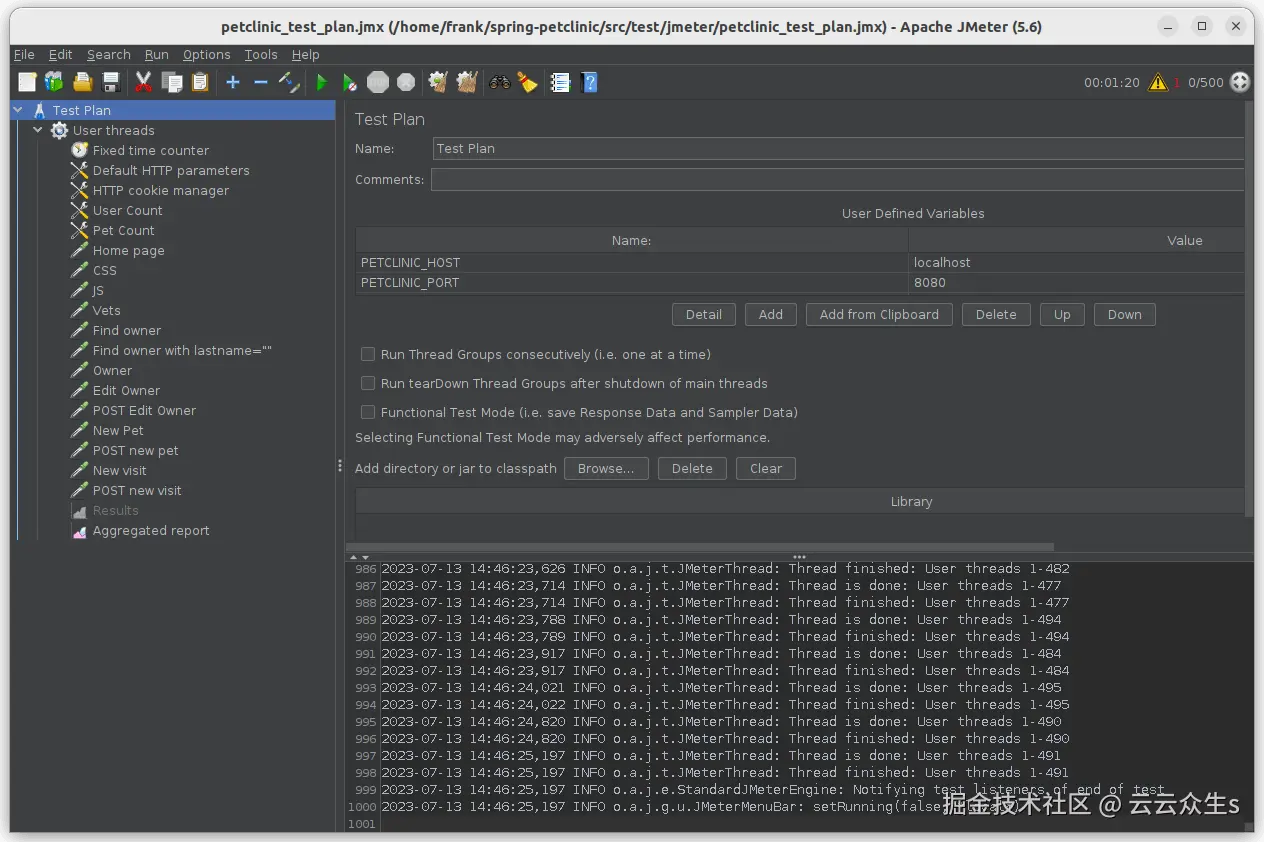1264x842 pixels.
Task: Select the POST Edit Owner sampler
Action: point(144,410)
